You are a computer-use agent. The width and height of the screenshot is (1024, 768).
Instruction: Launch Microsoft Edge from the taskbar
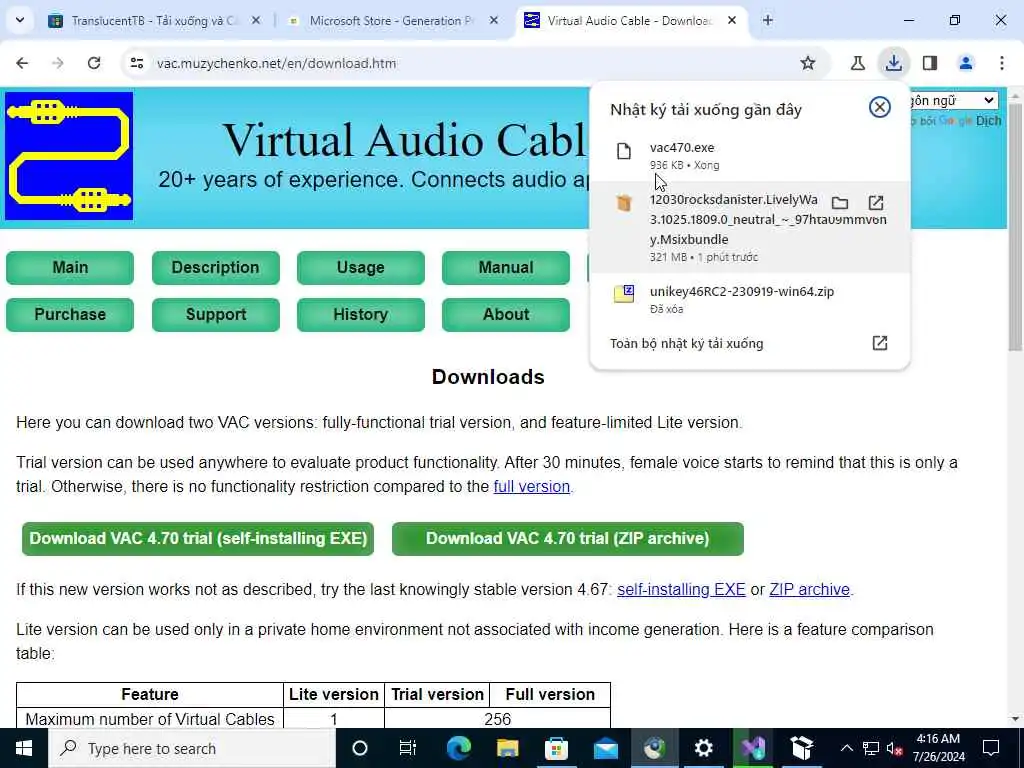coord(459,748)
